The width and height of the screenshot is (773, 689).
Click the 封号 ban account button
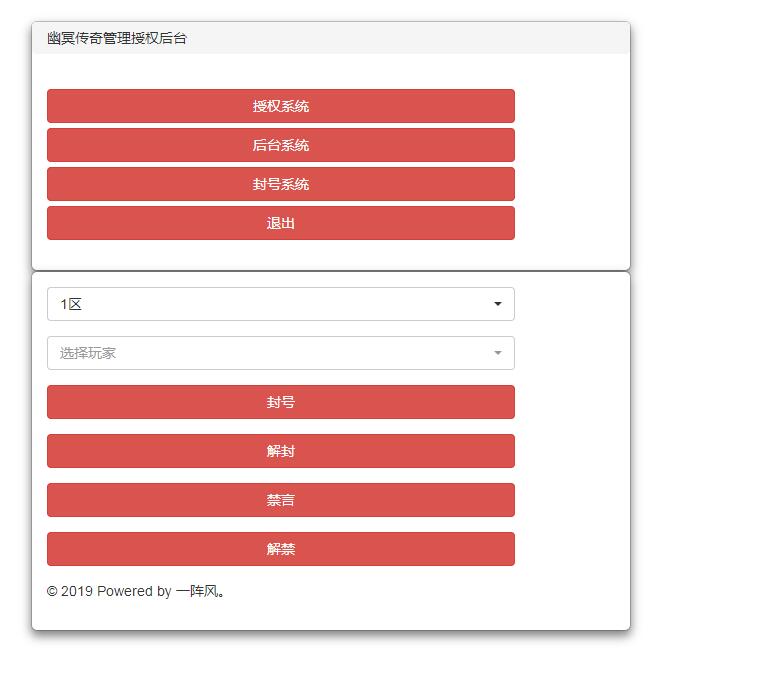click(280, 402)
